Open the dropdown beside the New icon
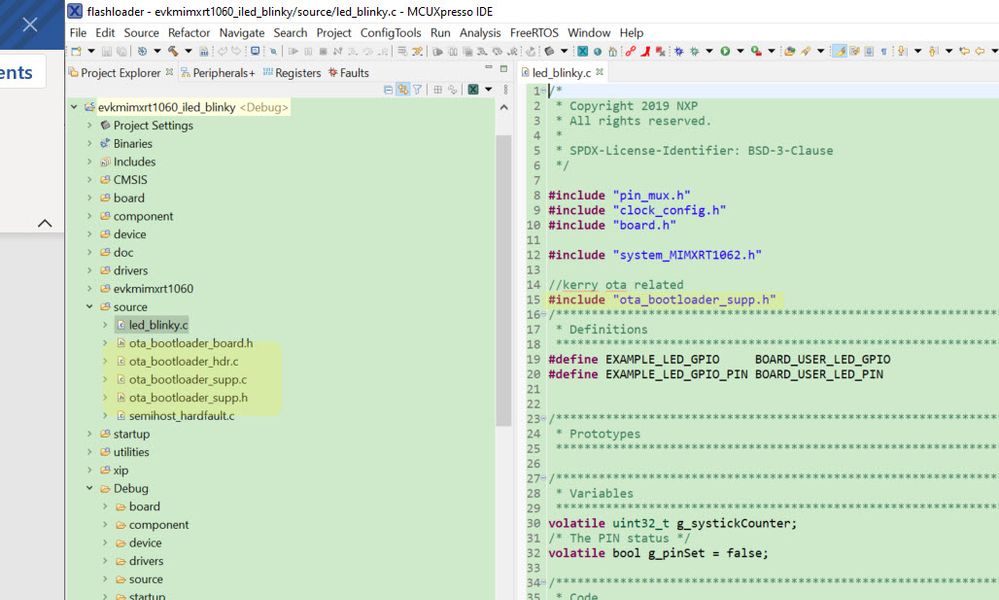This screenshot has height=600, width=999. coord(91,51)
